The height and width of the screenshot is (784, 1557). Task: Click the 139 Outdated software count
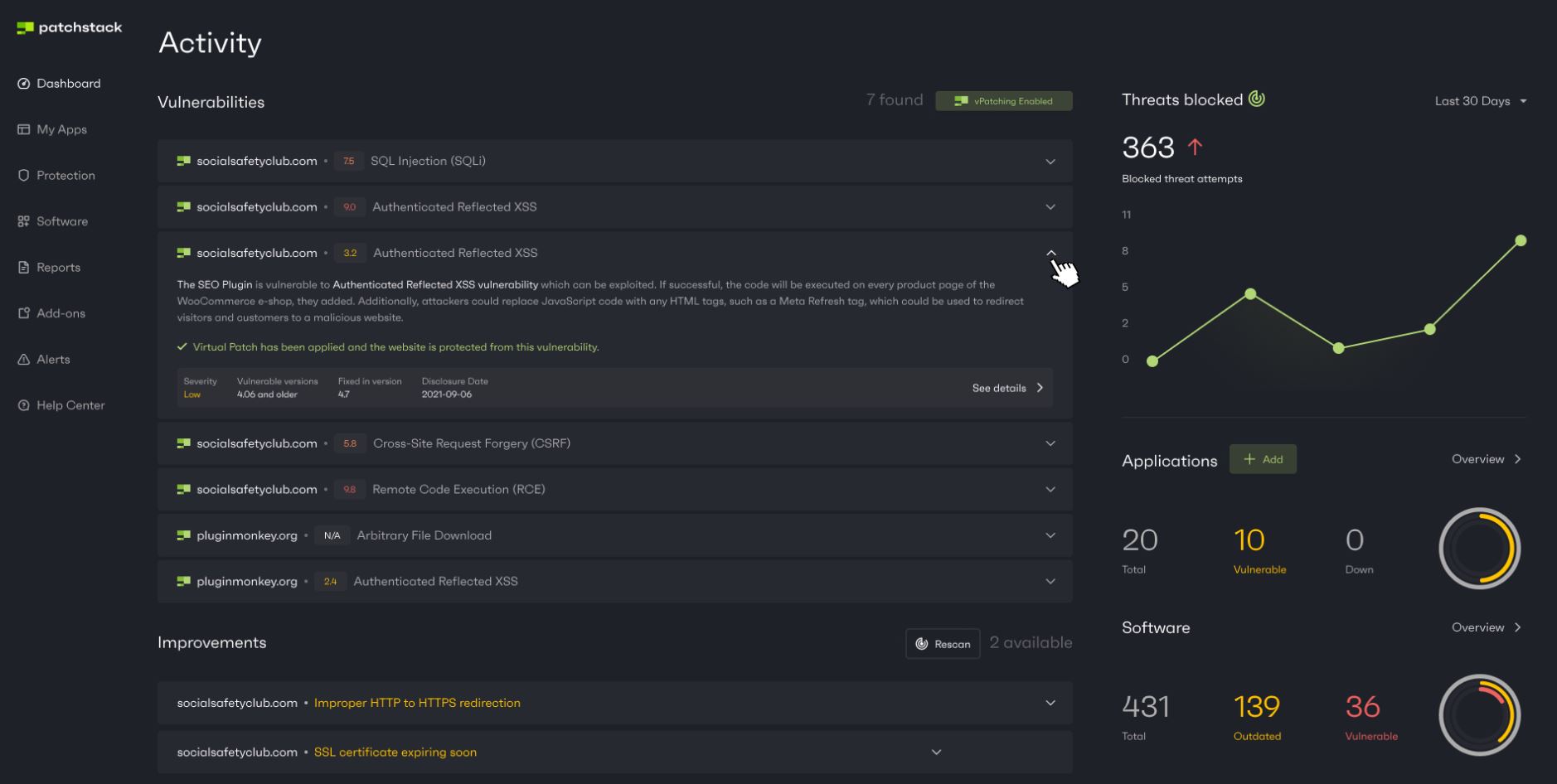pos(1257,707)
